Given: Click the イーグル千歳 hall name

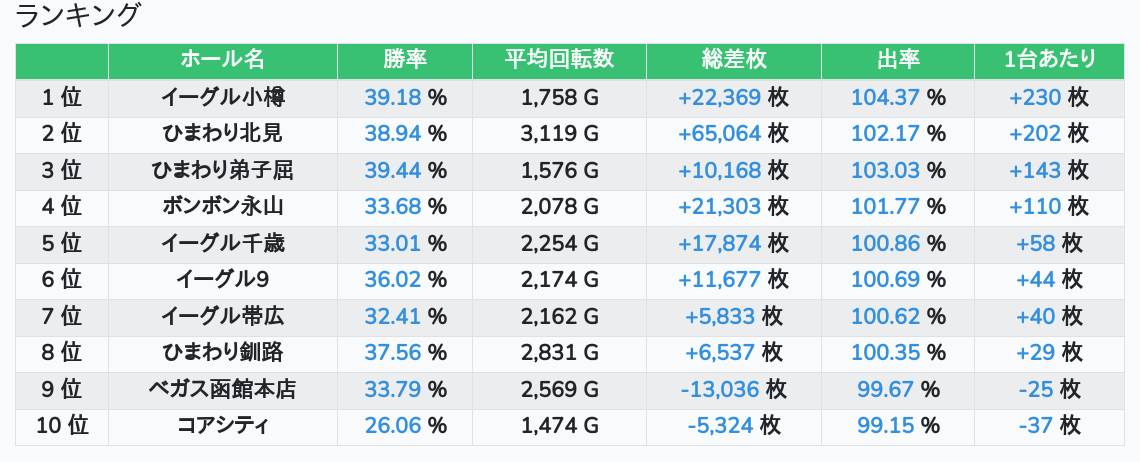Looking at the screenshot, I should point(222,243).
